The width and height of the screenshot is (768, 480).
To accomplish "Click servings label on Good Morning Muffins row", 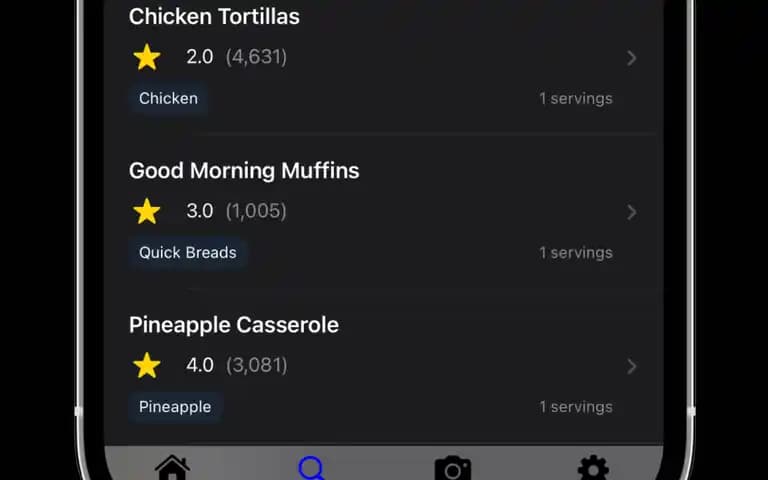I will [576, 253].
